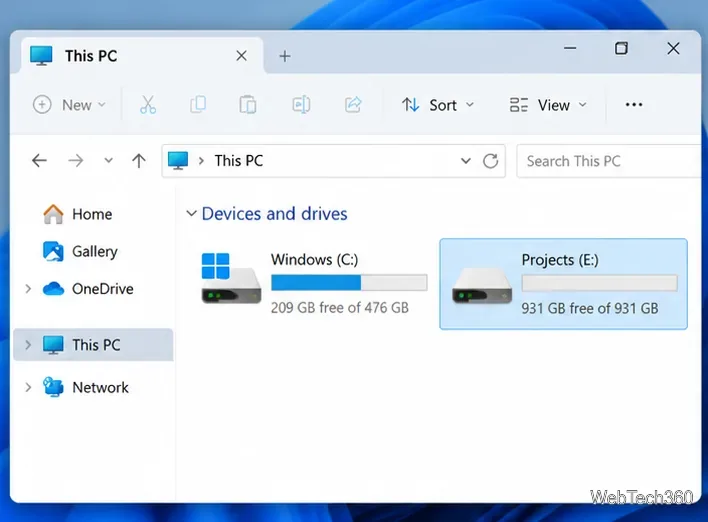The image size is (708, 522).
Task: Click the Network icon in sidebar
Action: click(53, 387)
